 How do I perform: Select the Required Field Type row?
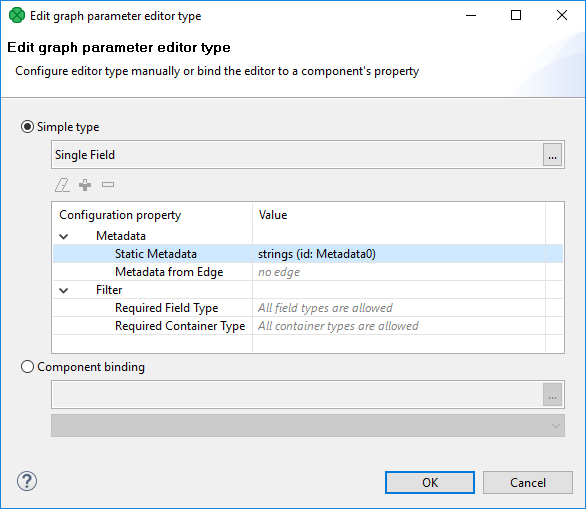(x=308, y=308)
